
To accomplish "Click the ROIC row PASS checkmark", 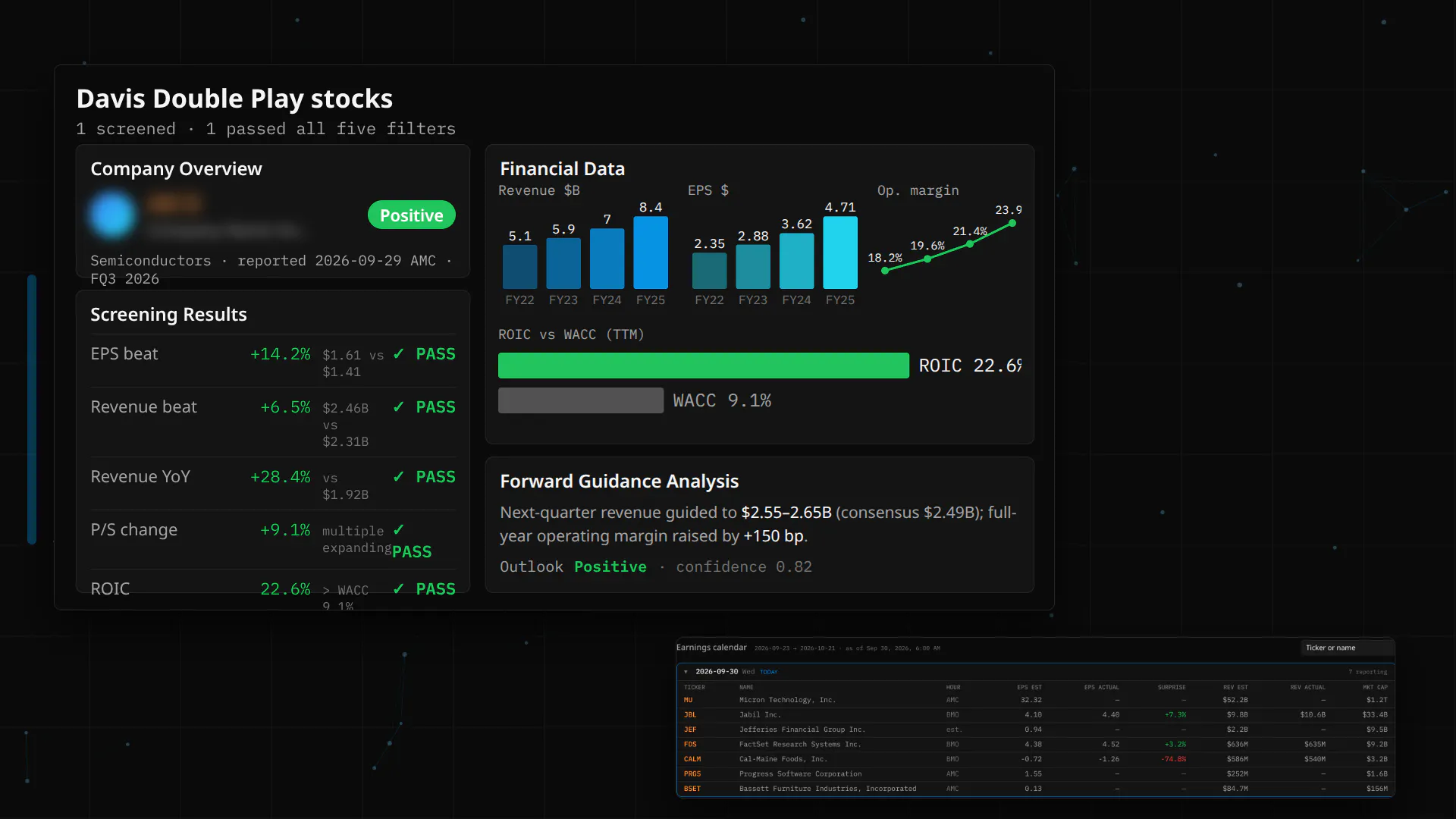I will pyautogui.click(x=399, y=589).
